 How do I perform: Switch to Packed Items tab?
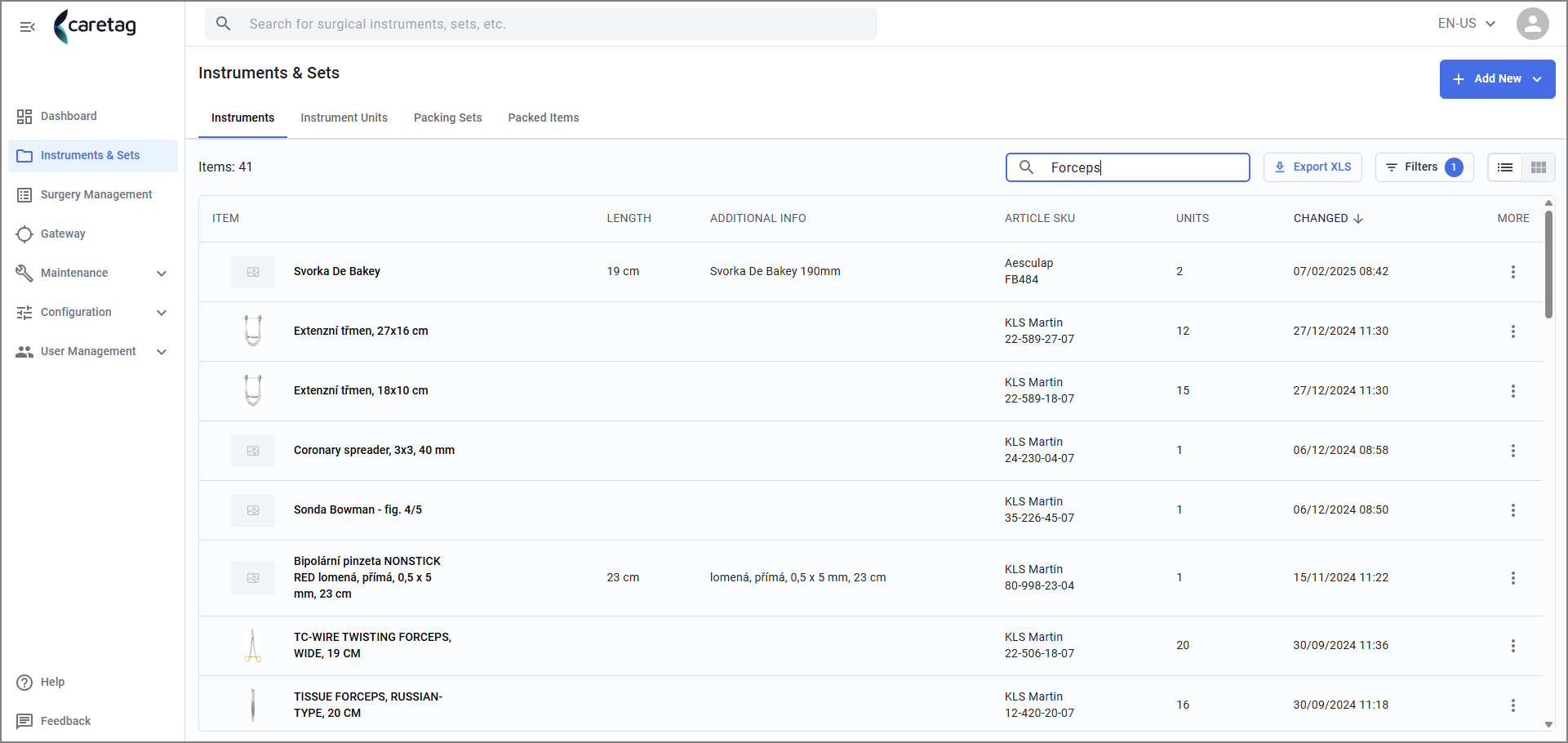tap(543, 118)
